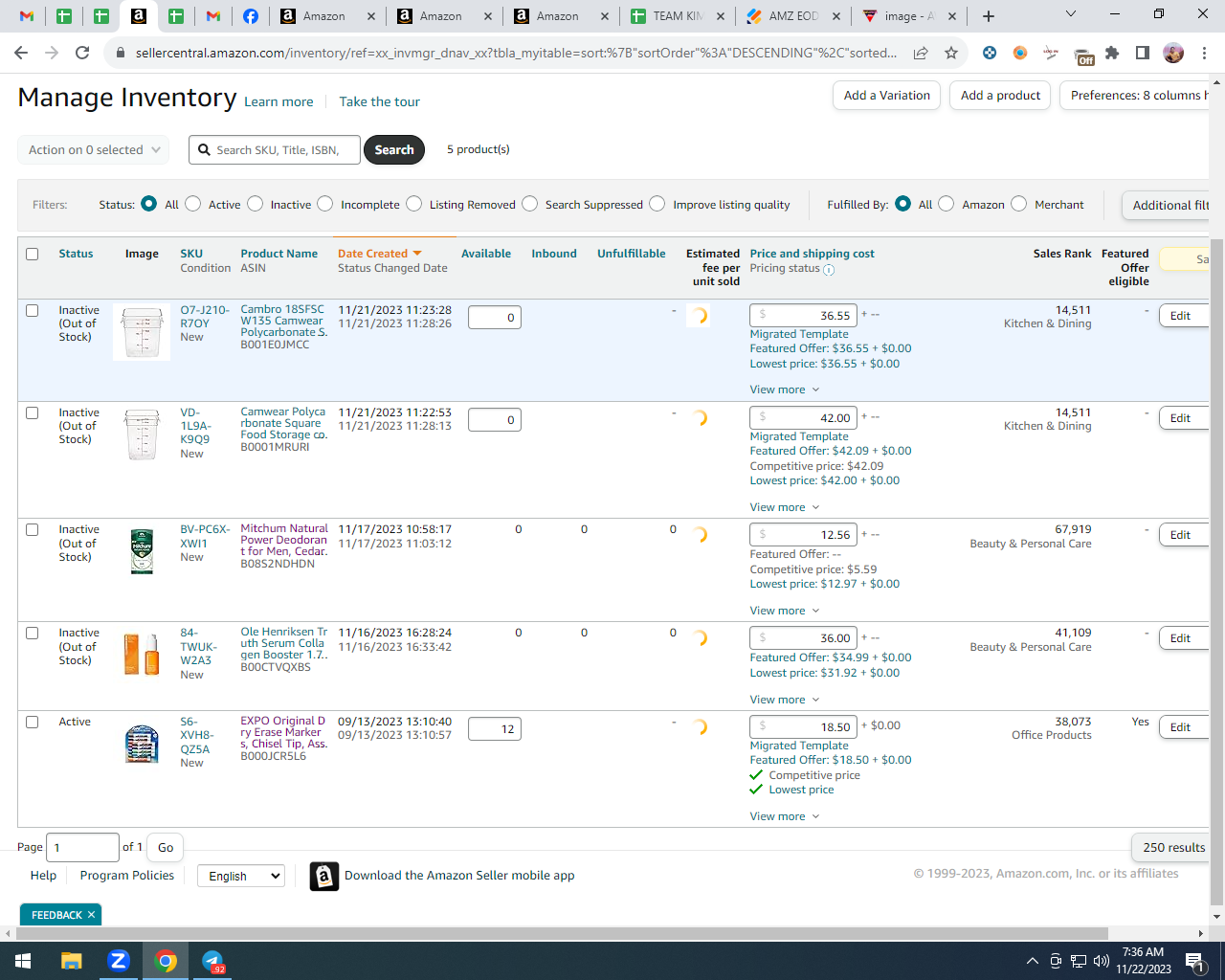Close the FEEDBACK banner
1225x980 pixels.
click(91, 915)
